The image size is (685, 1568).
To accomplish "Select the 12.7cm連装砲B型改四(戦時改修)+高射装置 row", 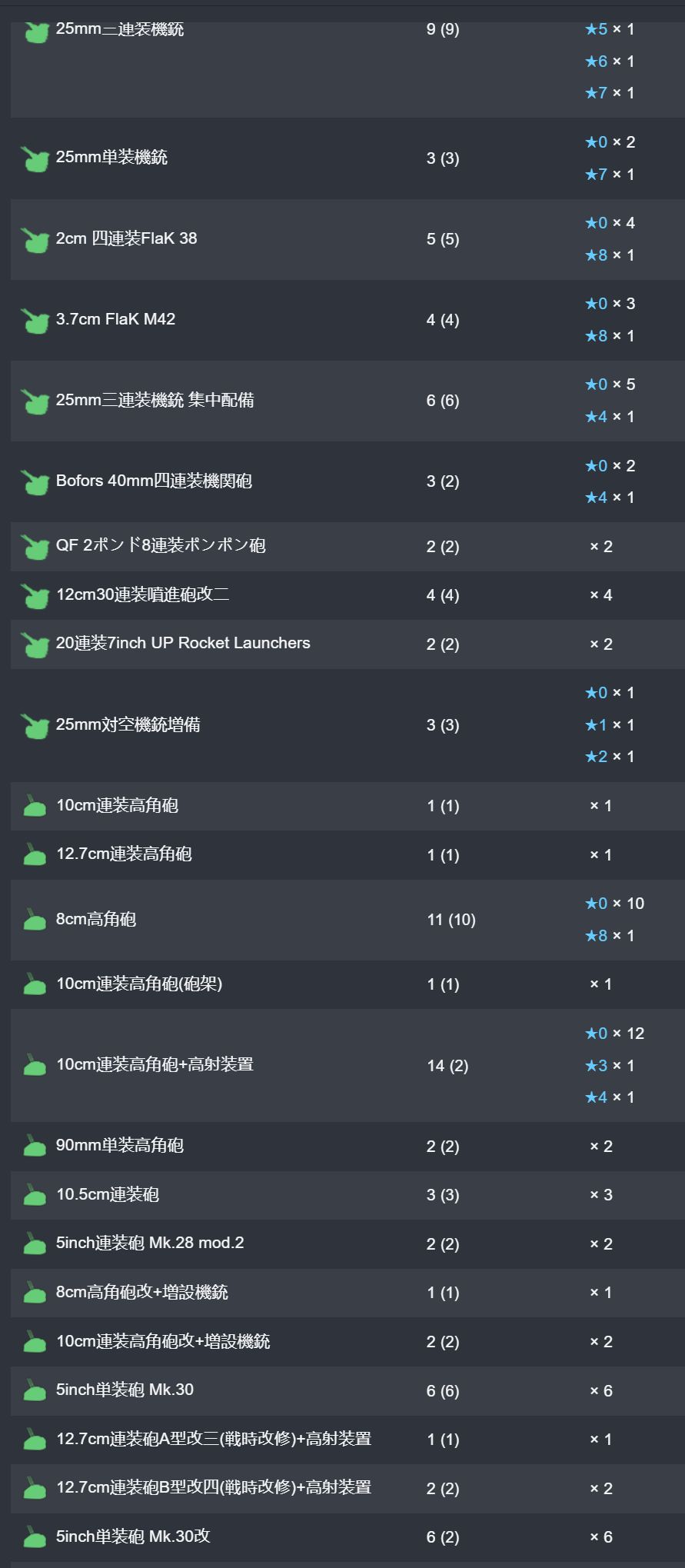I will point(347,1488).
